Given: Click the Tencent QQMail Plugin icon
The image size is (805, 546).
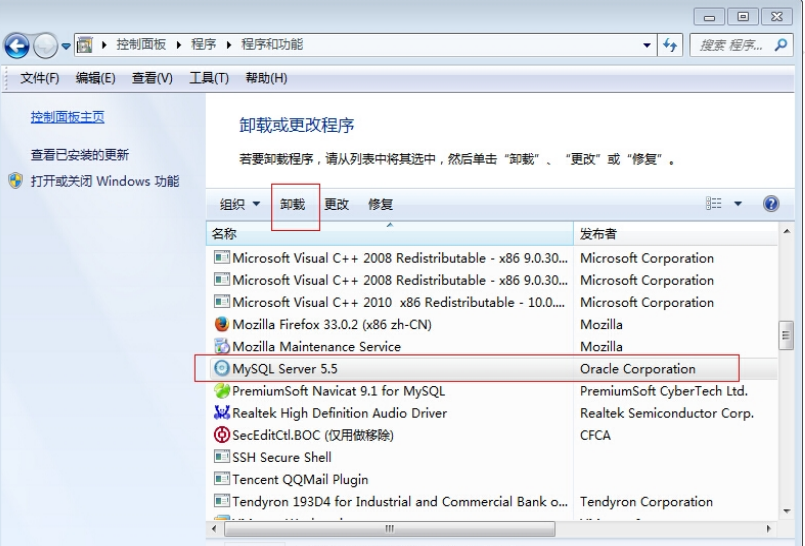Looking at the screenshot, I should [x=222, y=479].
